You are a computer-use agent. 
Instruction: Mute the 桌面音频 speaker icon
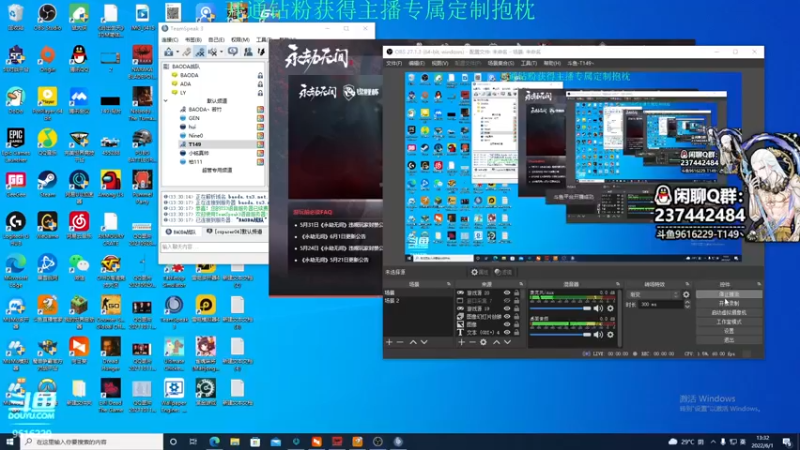point(598,334)
